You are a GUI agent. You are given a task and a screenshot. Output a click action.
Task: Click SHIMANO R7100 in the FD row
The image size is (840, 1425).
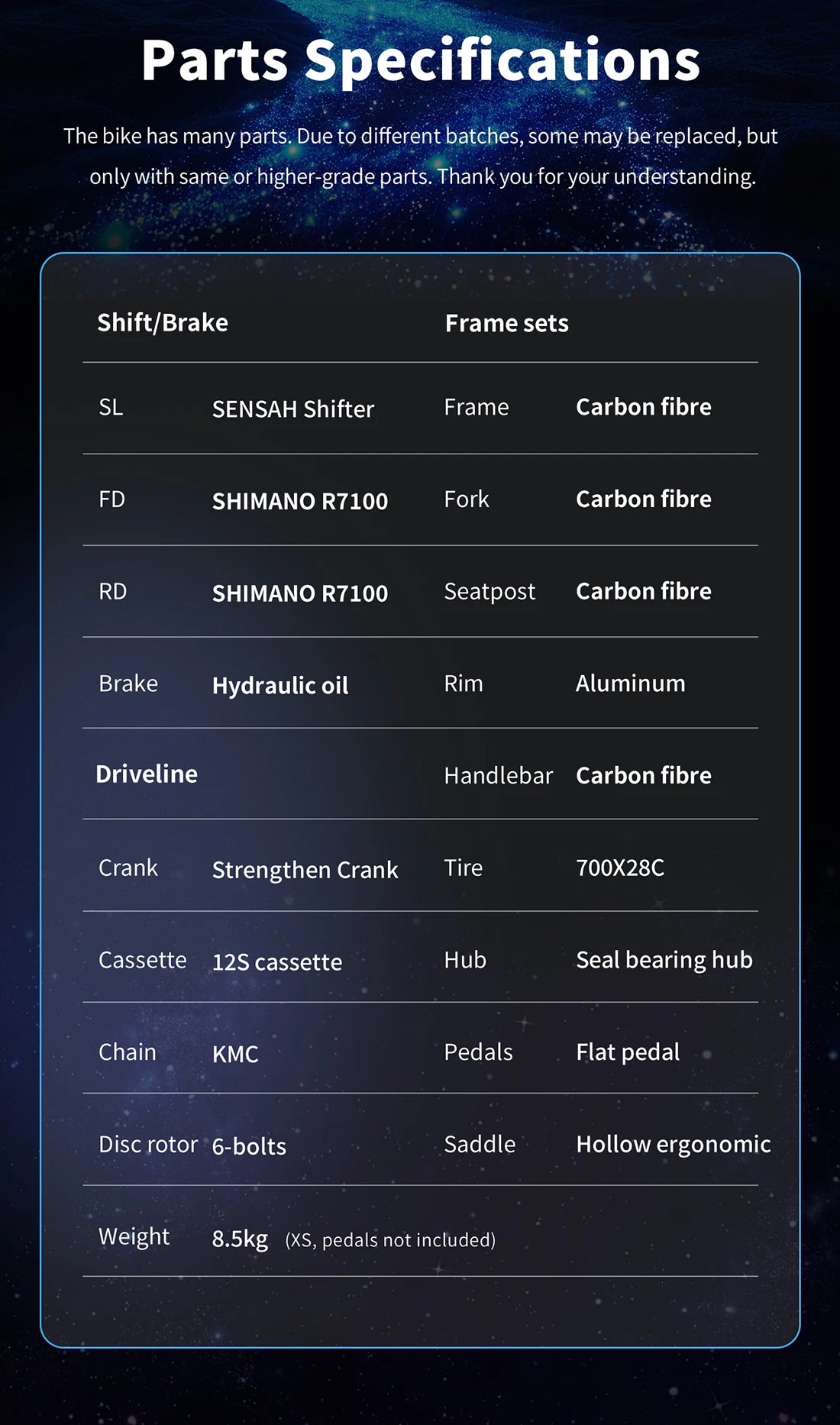click(x=300, y=501)
